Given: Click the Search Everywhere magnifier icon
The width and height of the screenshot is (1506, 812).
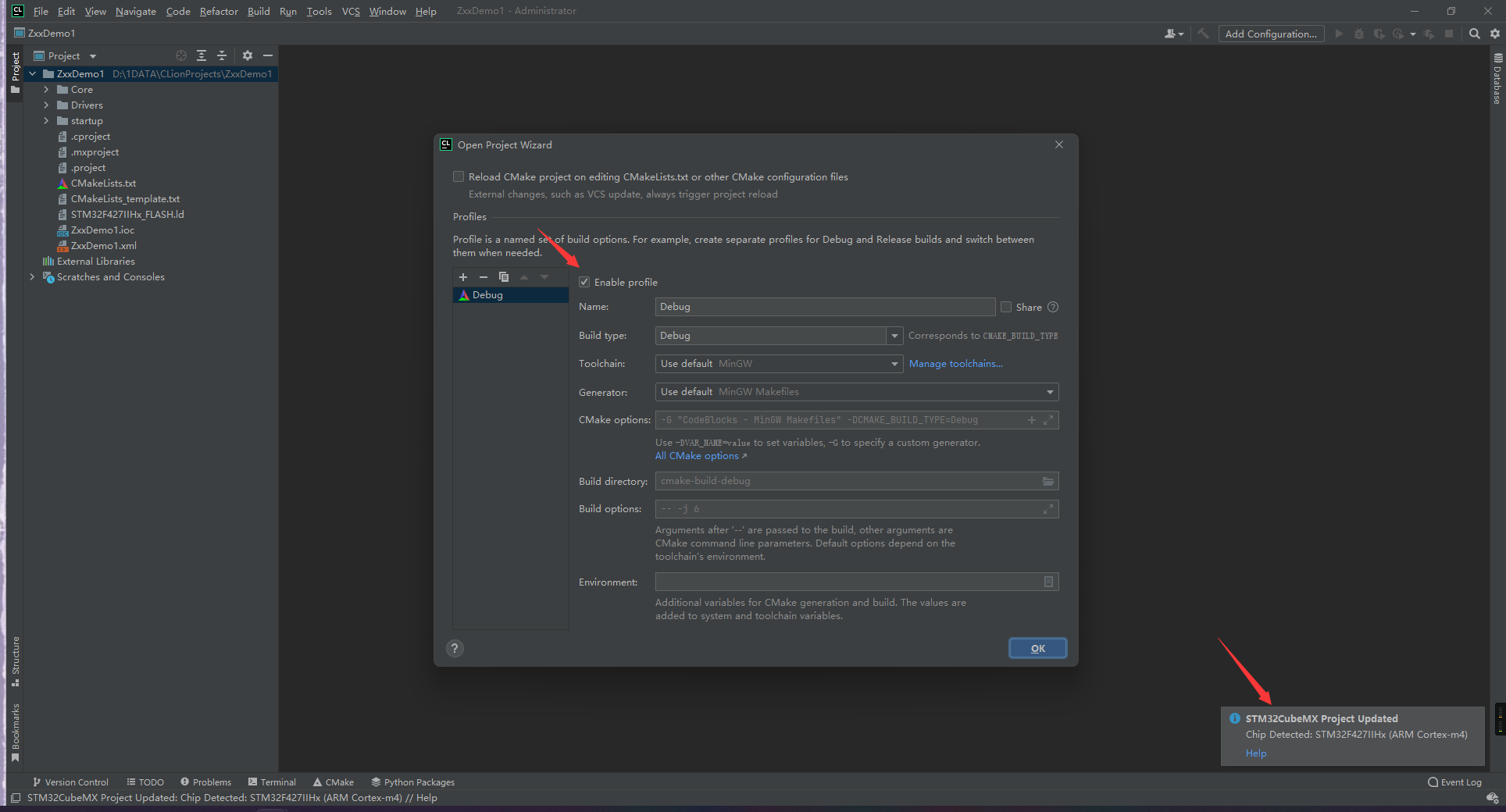Looking at the screenshot, I should tap(1474, 34).
